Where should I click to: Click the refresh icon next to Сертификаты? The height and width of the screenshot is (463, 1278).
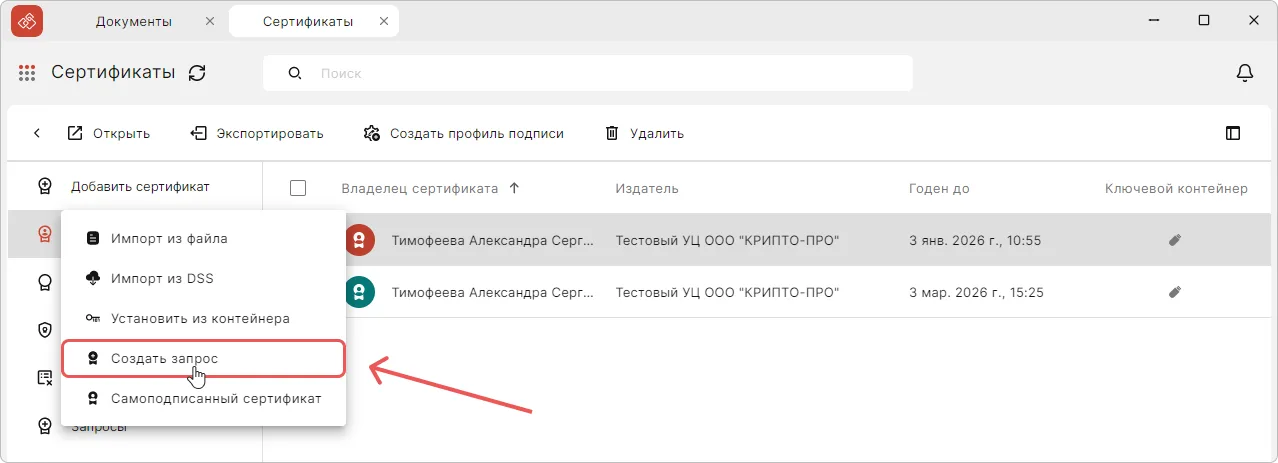pyautogui.click(x=198, y=73)
